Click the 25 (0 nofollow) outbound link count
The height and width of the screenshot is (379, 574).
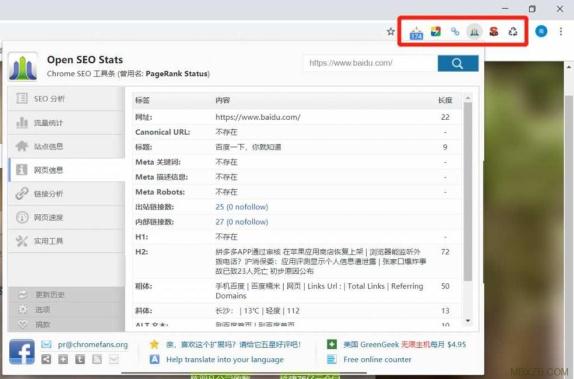coord(242,207)
